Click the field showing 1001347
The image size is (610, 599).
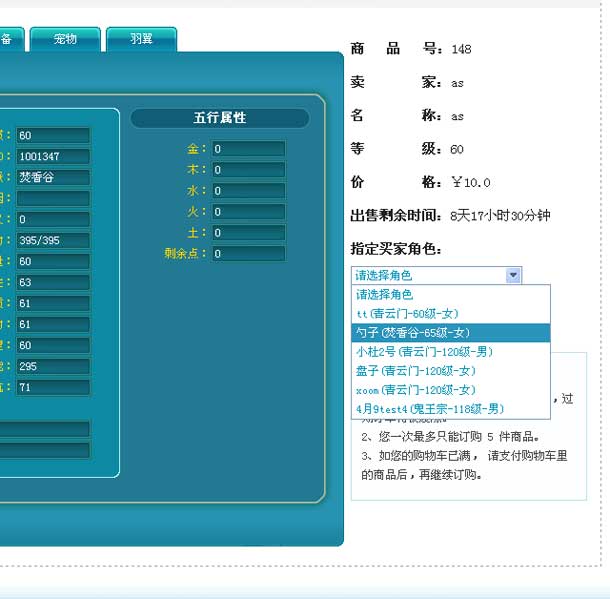click(52, 157)
